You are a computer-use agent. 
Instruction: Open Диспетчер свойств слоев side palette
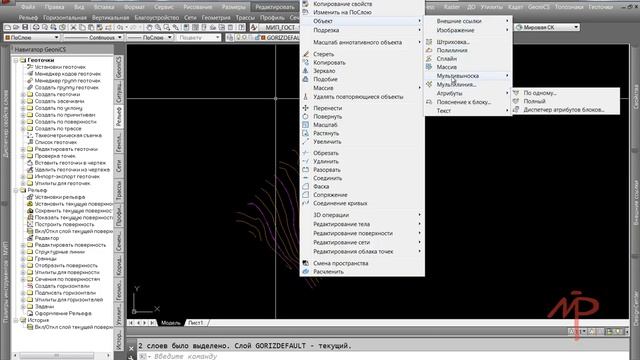(x=6, y=123)
